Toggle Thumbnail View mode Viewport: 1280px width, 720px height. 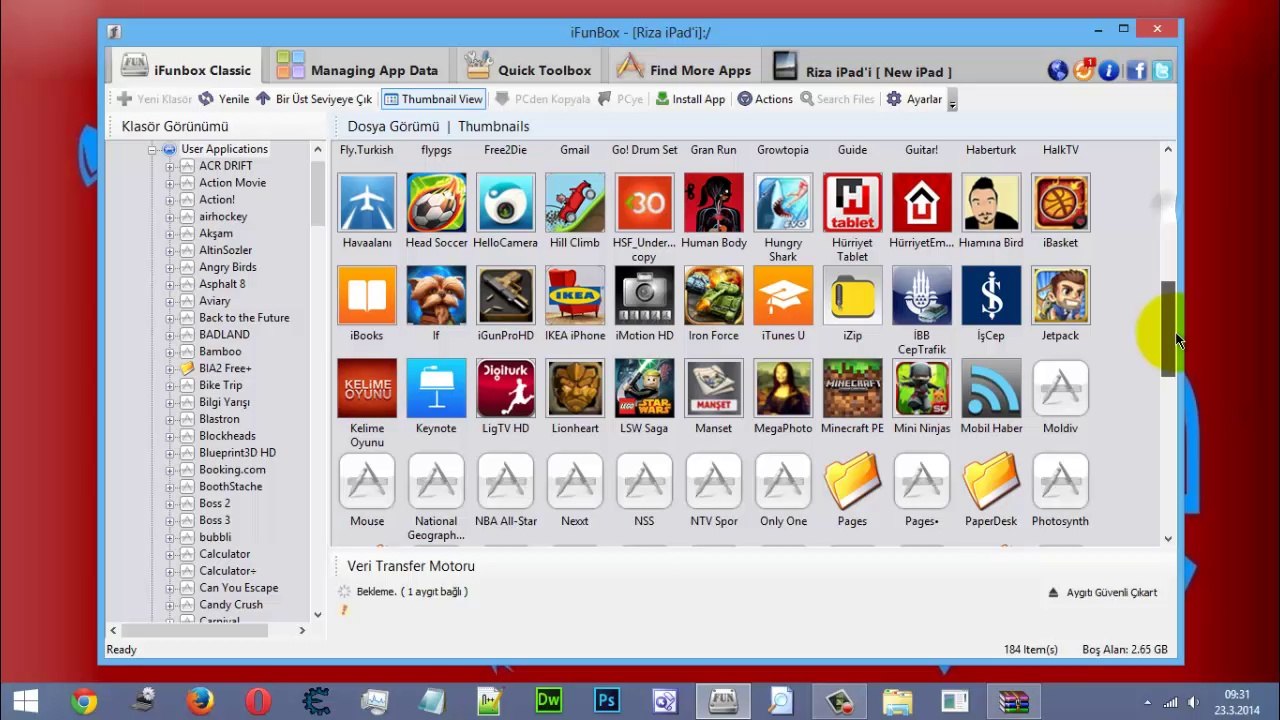(433, 99)
